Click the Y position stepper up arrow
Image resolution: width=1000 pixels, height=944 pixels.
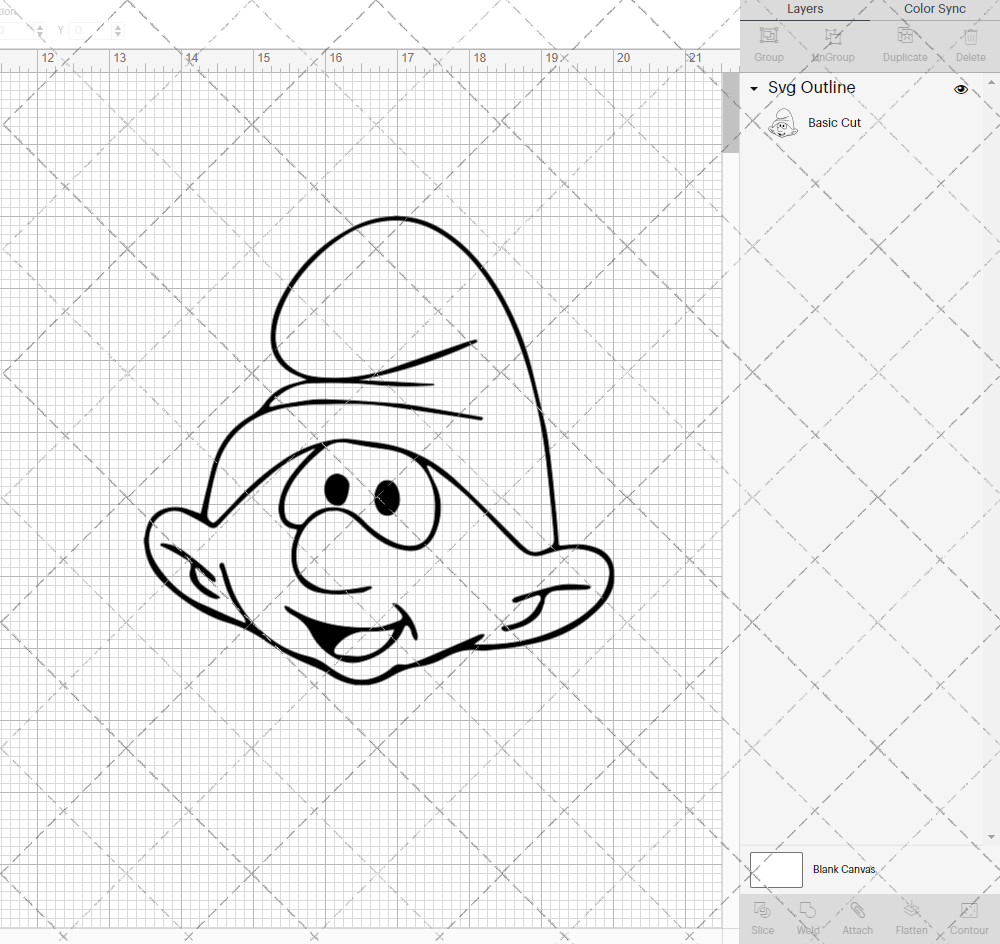(118, 28)
